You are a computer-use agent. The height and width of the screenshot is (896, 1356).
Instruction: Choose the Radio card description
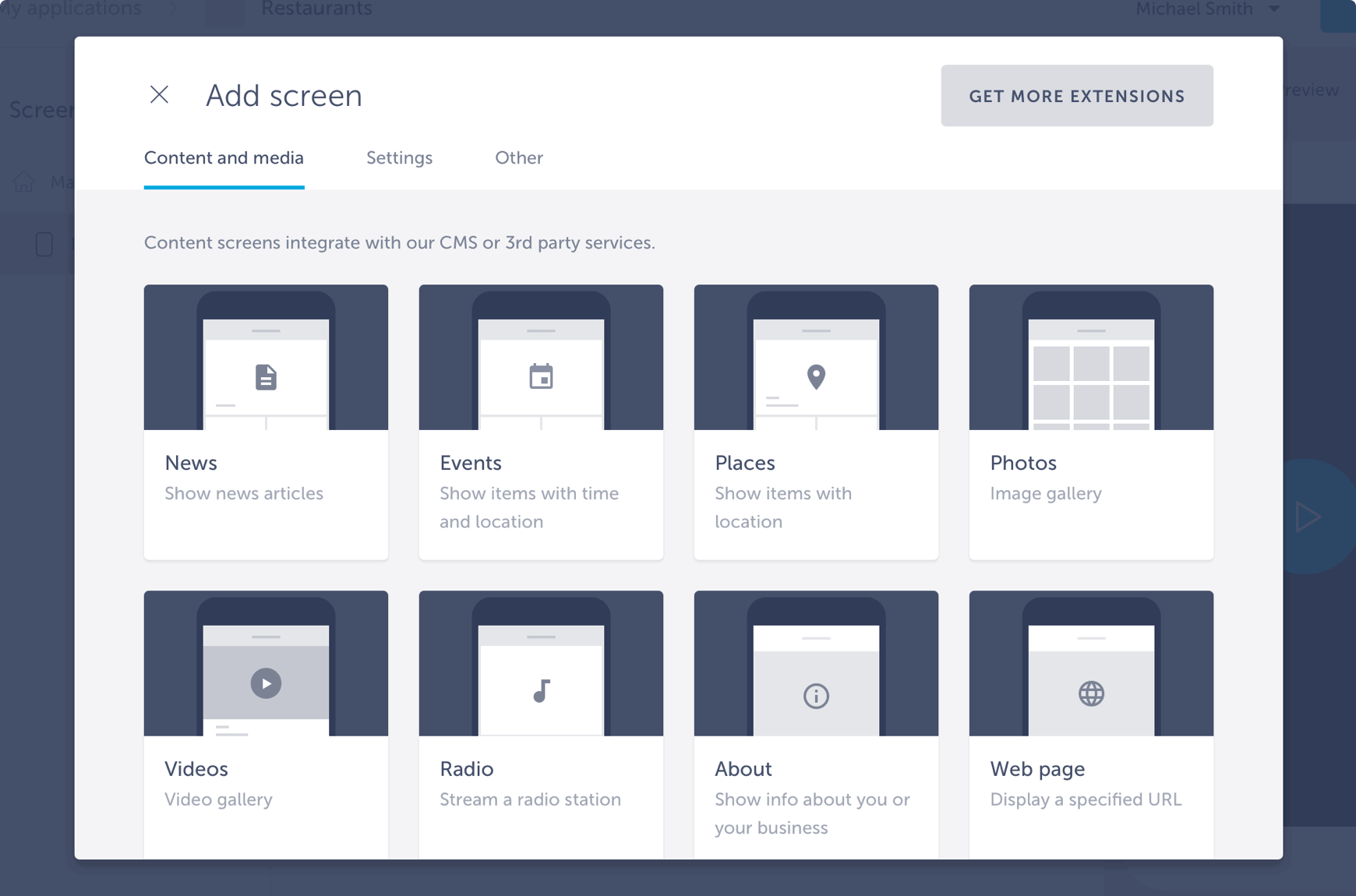pos(530,799)
